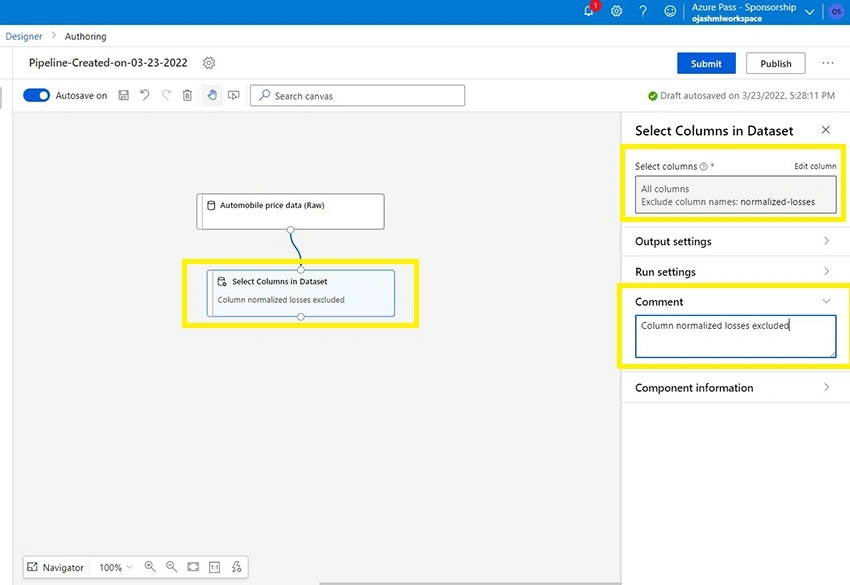Image resolution: width=850 pixels, height=585 pixels.
Task: Select the pan hand tool
Action: coord(212,95)
